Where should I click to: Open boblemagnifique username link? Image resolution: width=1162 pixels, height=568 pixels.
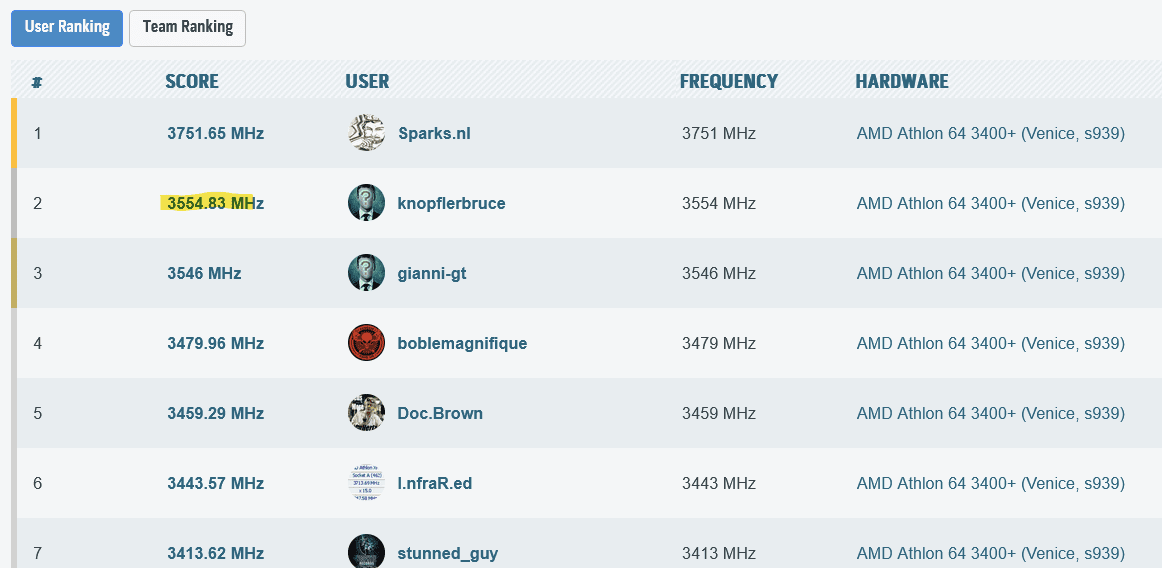pos(462,343)
